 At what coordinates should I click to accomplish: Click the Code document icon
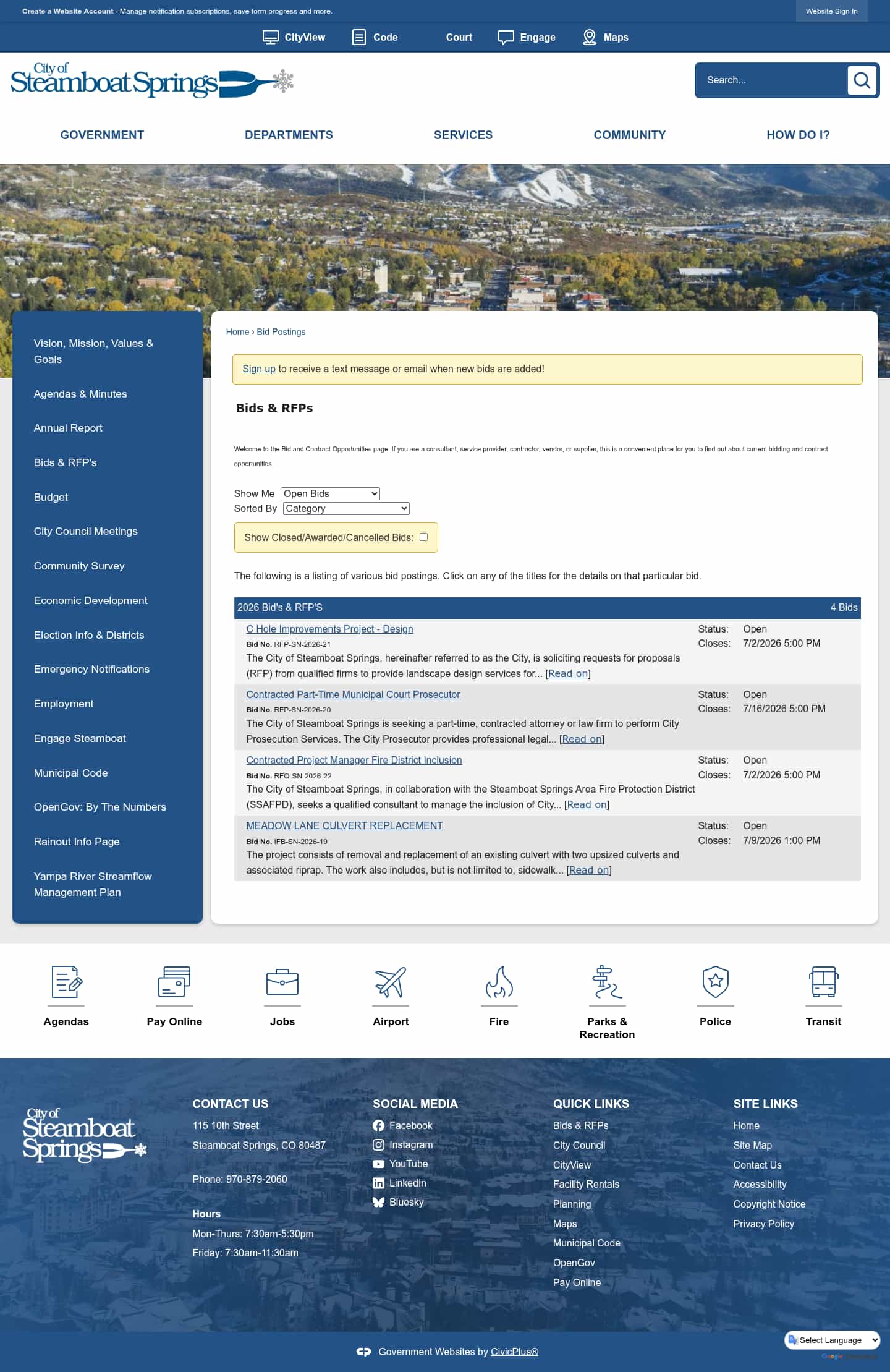(358, 37)
